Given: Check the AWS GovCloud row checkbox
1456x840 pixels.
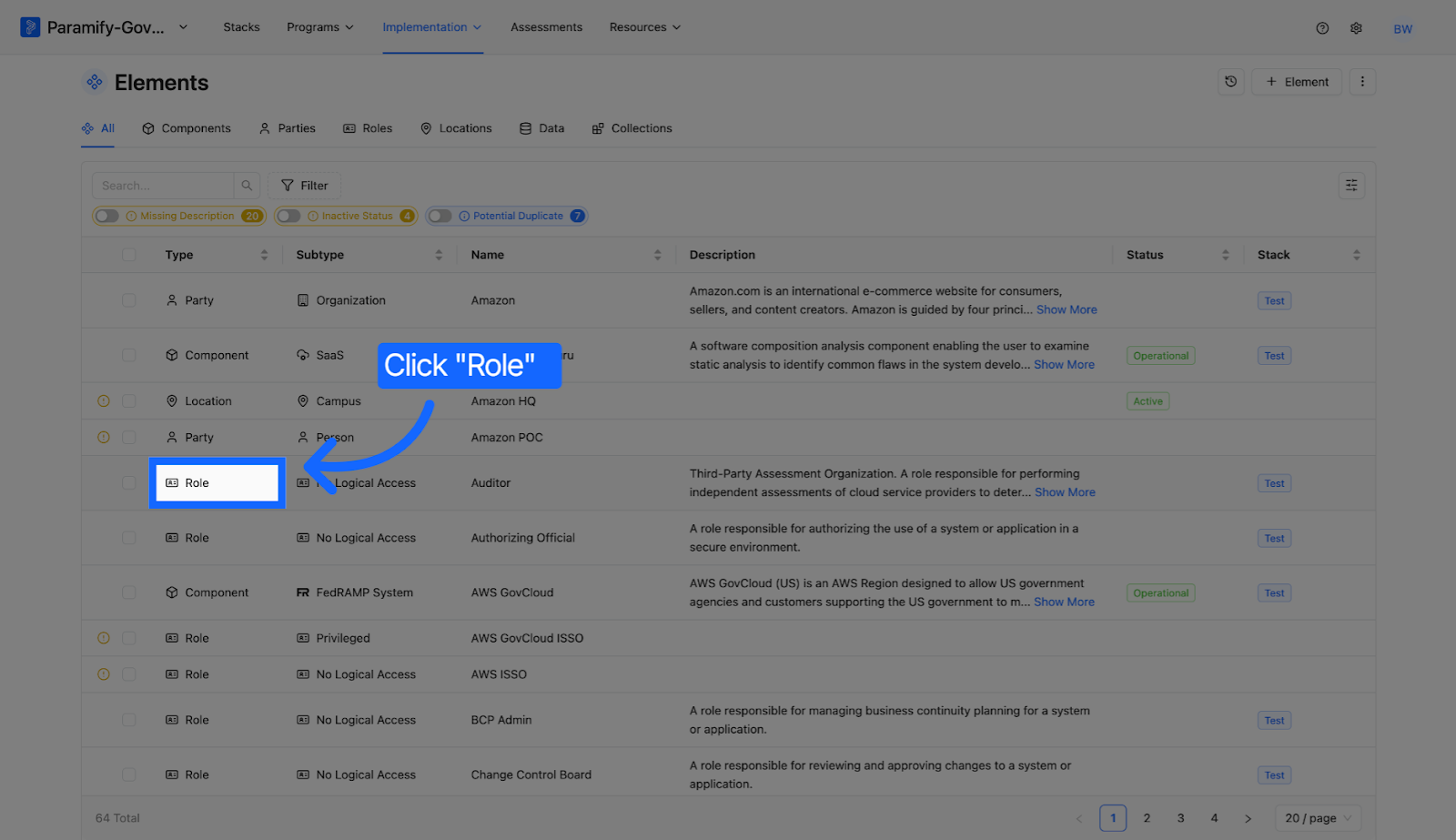Looking at the screenshot, I should [129, 592].
